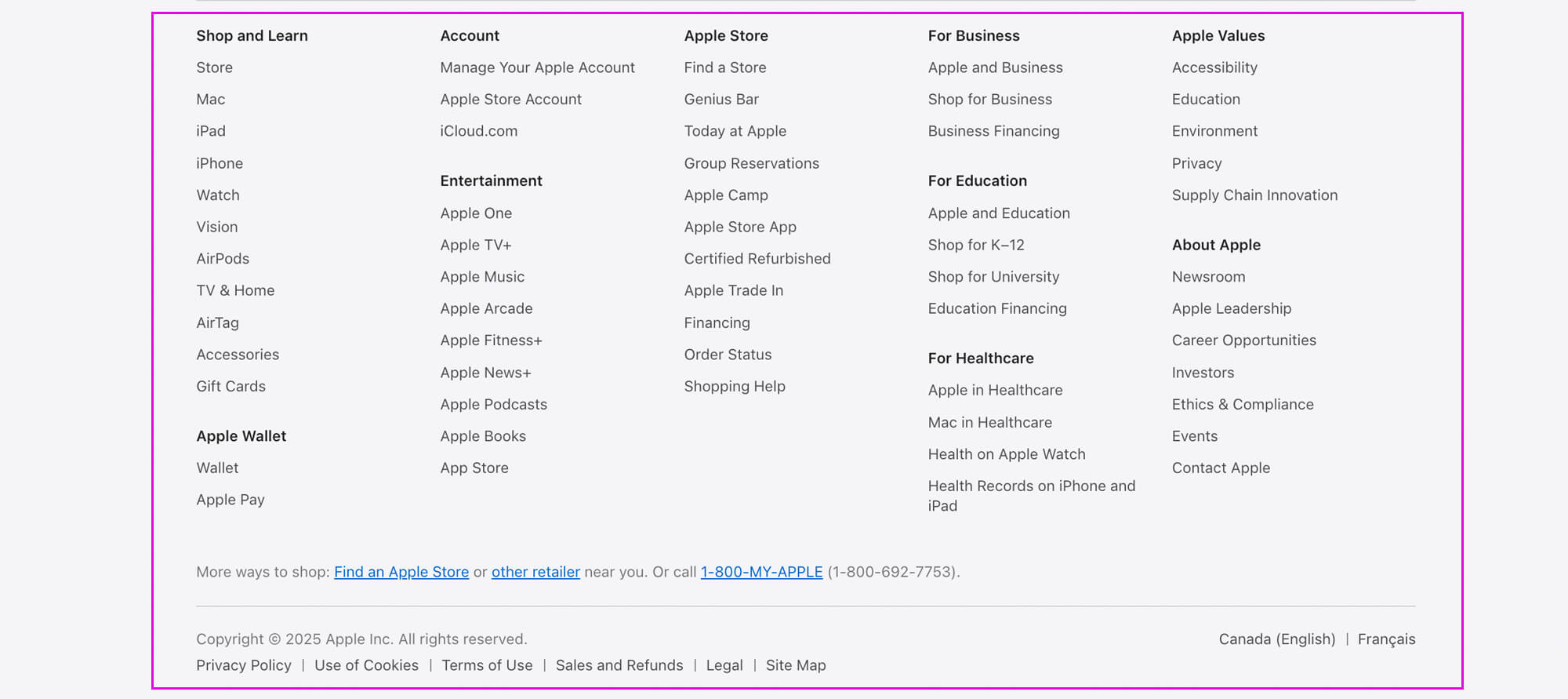Image resolution: width=1568 pixels, height=699 pixels.
Task: Open the Watch footer link
Action: (x=218, y=195)
